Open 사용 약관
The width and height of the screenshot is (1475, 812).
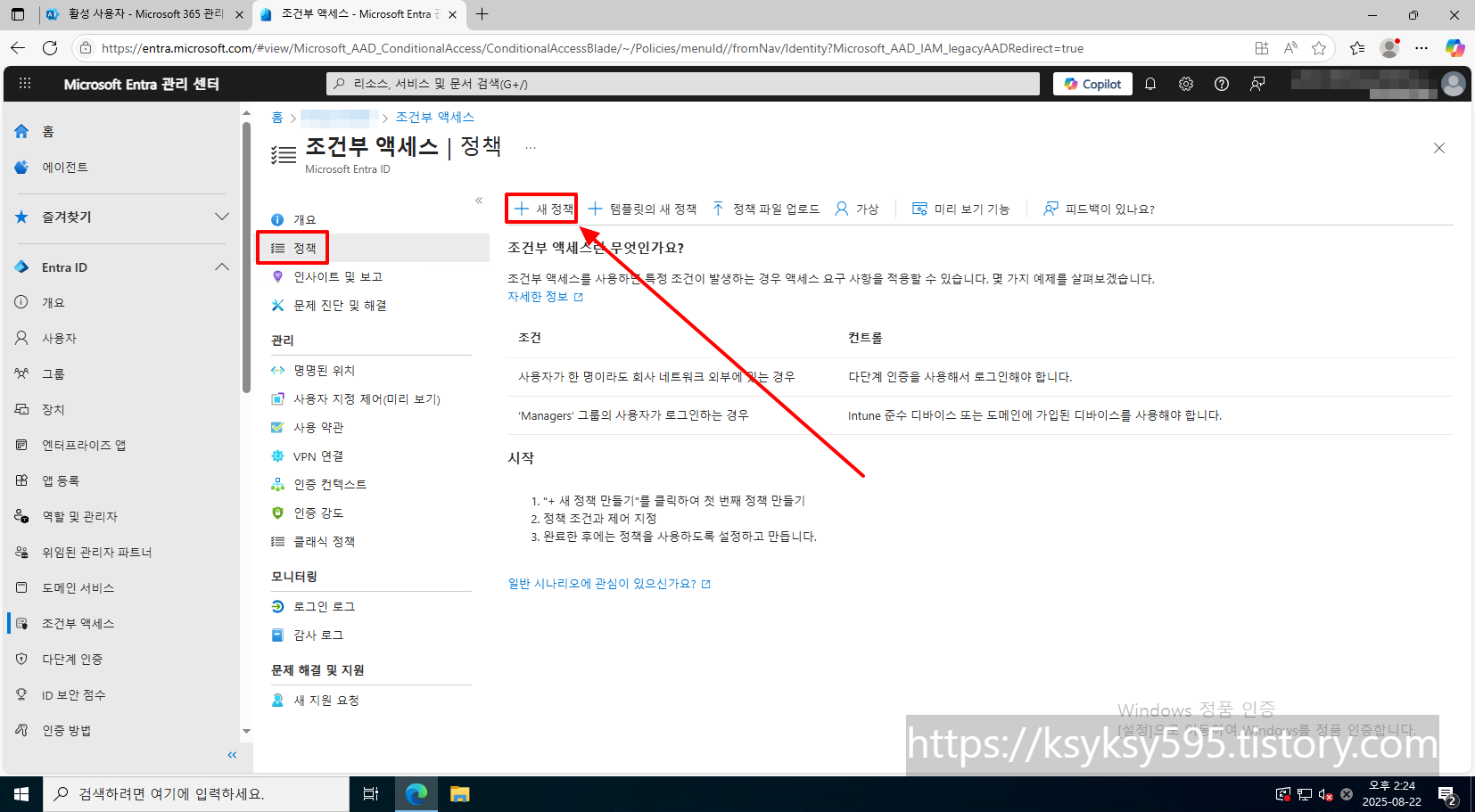(318, 427)
